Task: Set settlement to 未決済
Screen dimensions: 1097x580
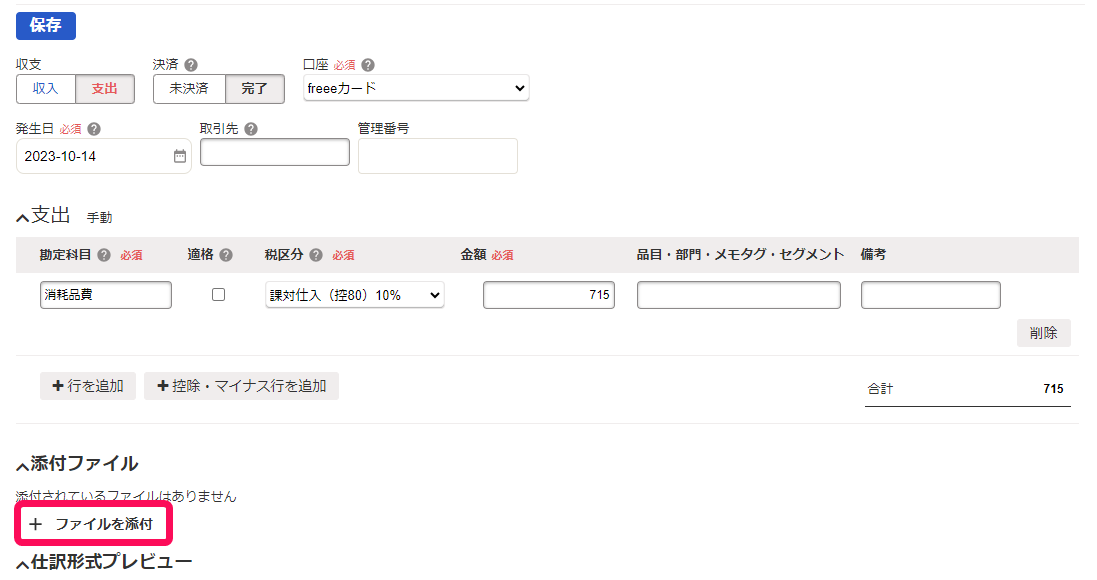Action: click(189, 89)
